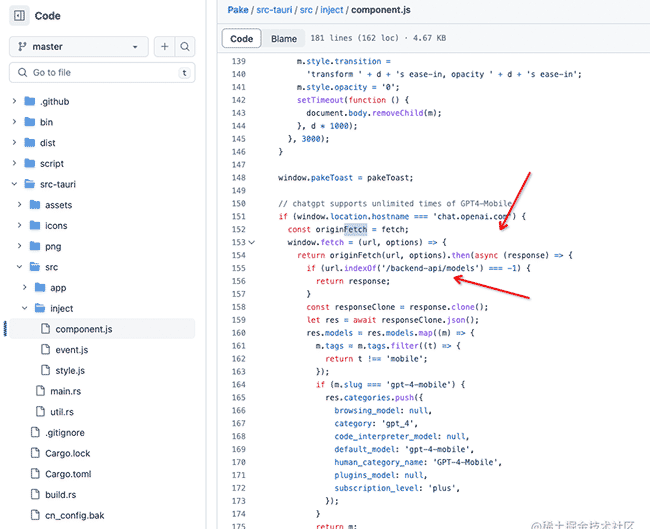This screenshot has width=650, height=529.
Task: Click the .github folder icon
Action: tap(30, 101)
